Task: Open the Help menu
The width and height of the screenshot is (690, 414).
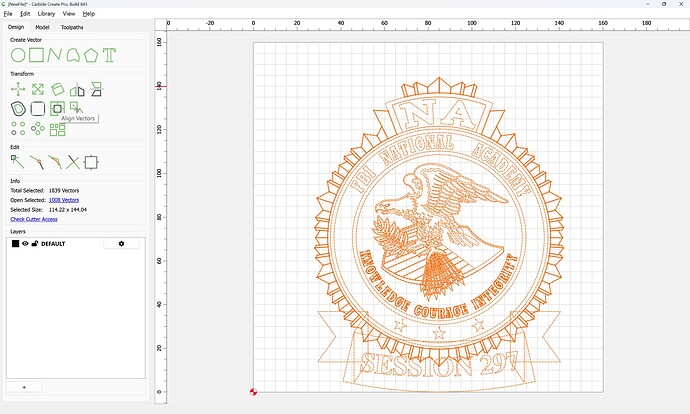Action: (x=89, y=14)
